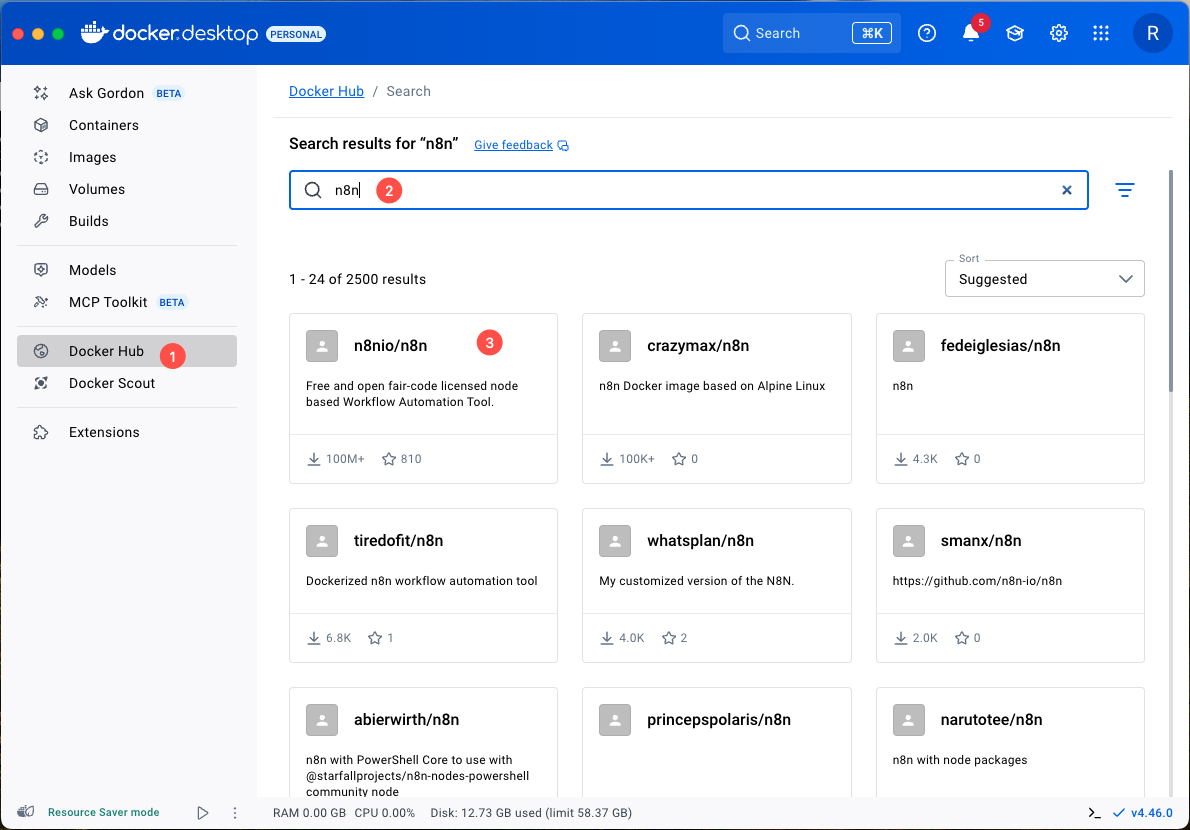This screenshot has height=830, width=1190.
Task: Open the Settings gear icon
Action: [1059, 33]
